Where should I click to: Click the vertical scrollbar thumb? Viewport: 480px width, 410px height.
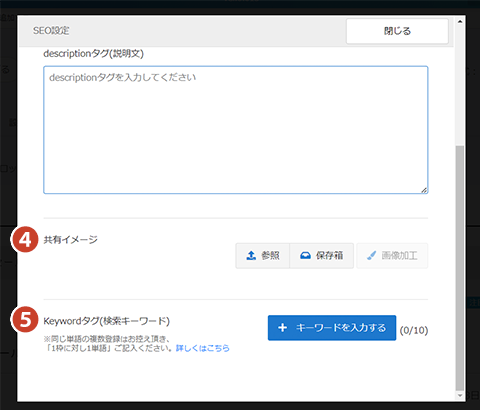(460, 268)
